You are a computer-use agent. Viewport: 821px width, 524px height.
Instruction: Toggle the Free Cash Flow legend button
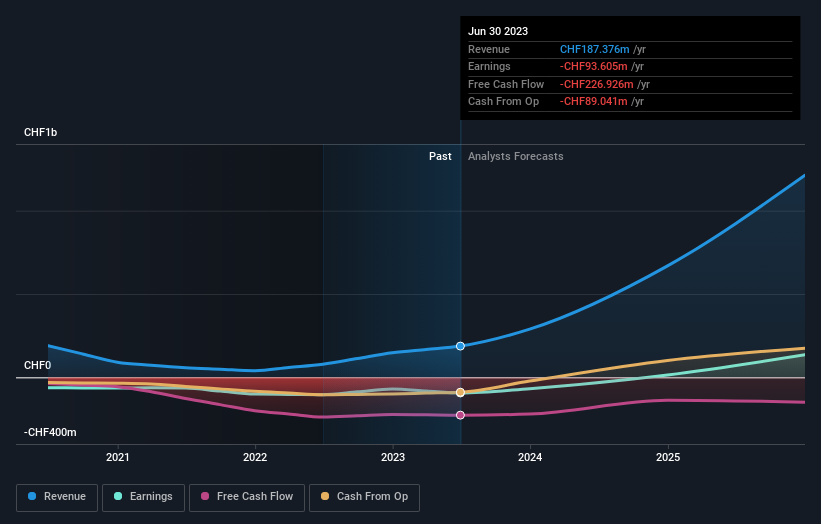(x=247, y=497)
